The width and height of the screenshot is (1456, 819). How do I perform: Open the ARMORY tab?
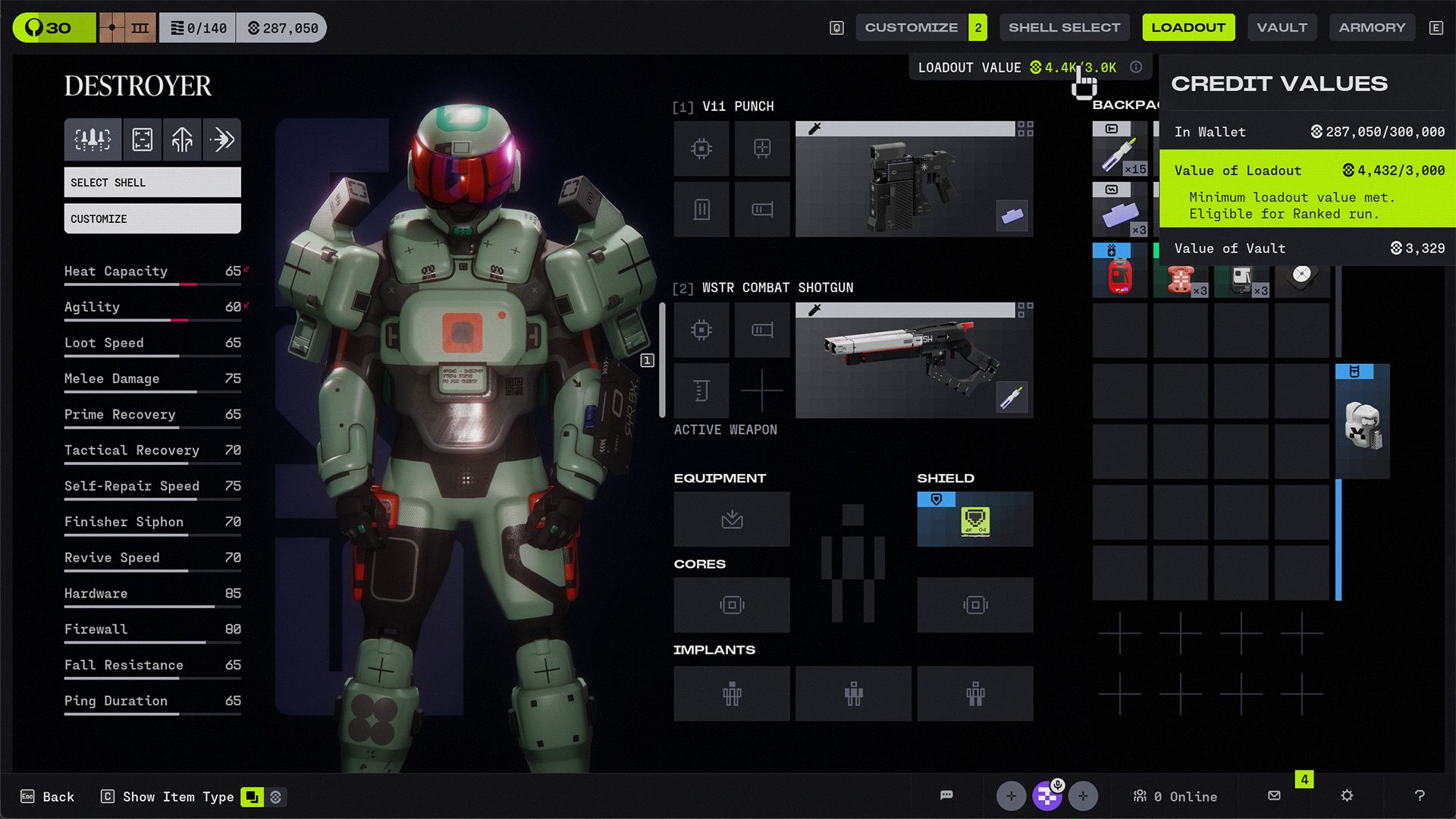(1372, 27)
